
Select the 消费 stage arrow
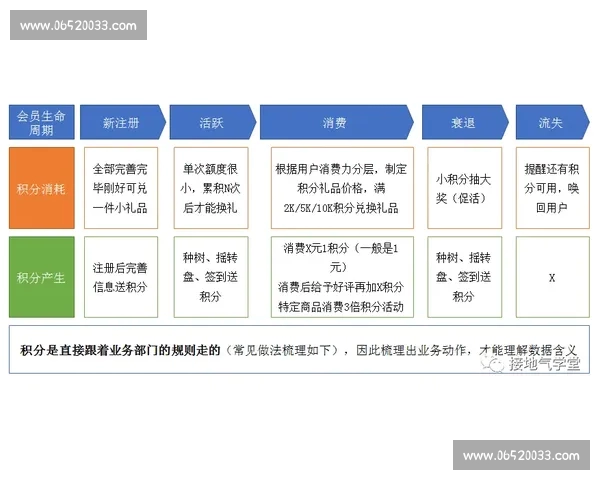[x=337, y=122]
